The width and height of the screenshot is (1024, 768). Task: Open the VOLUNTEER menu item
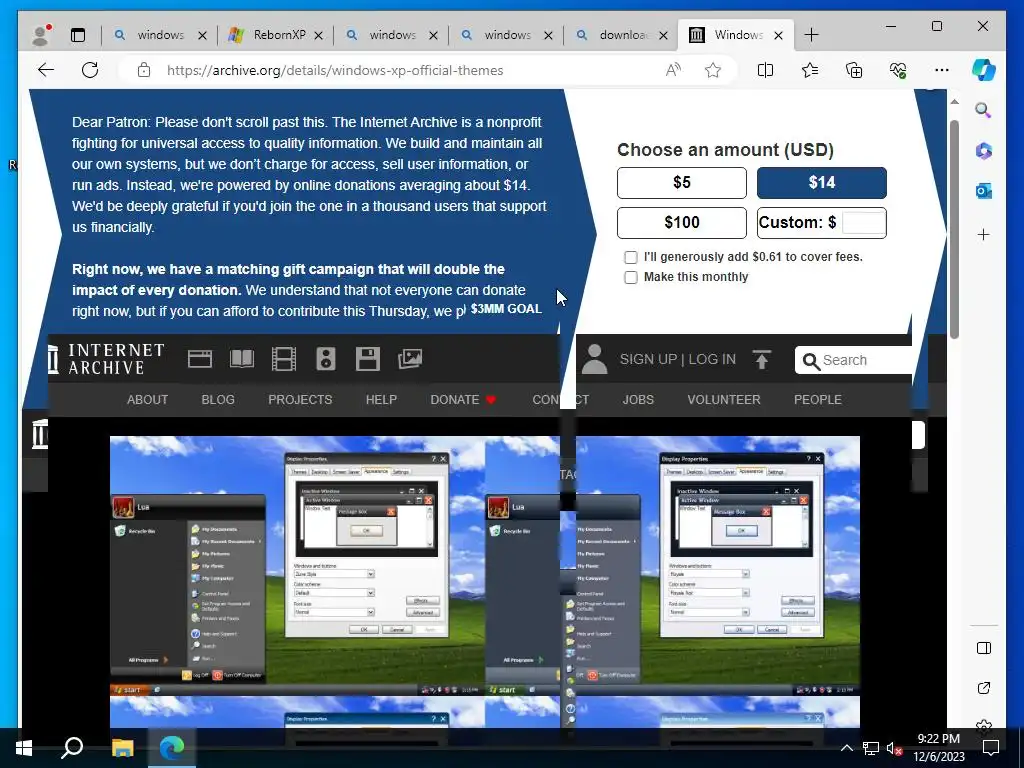click(724, 400)
